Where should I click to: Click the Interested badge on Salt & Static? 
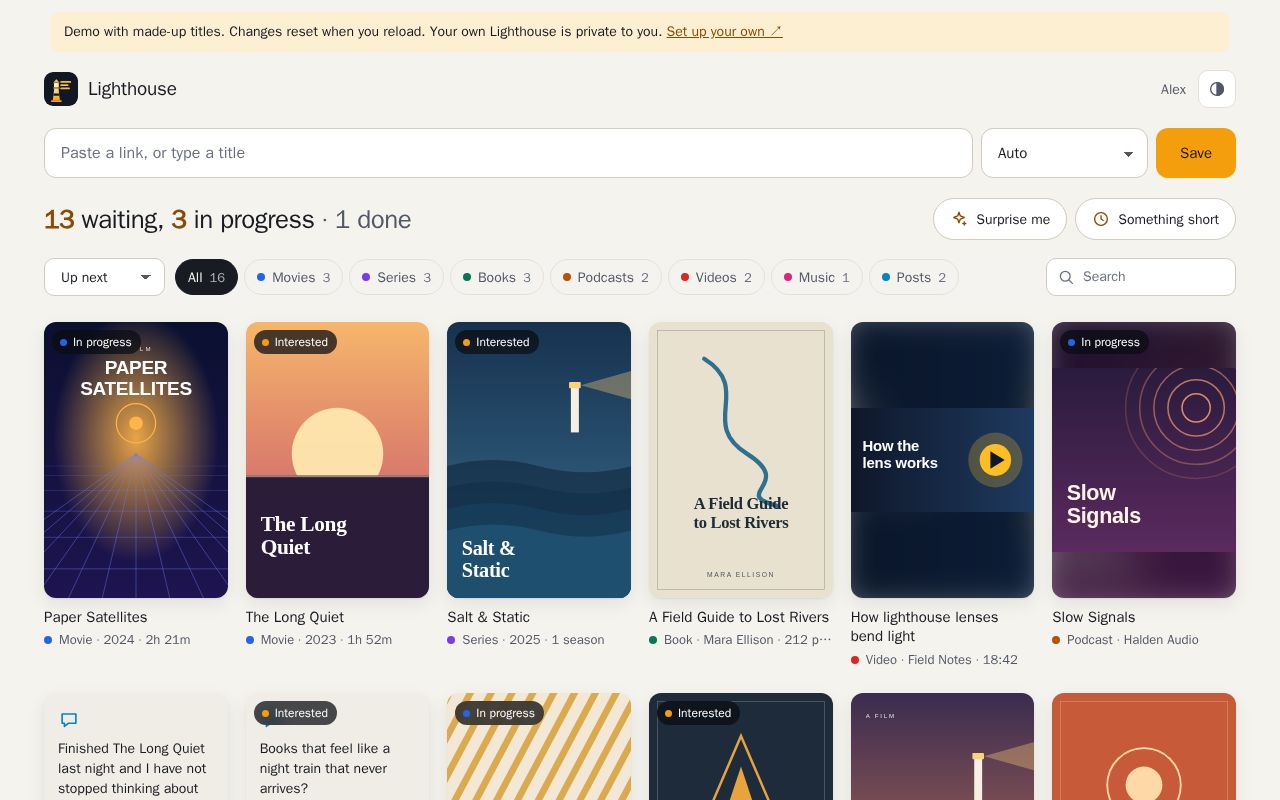497,342
